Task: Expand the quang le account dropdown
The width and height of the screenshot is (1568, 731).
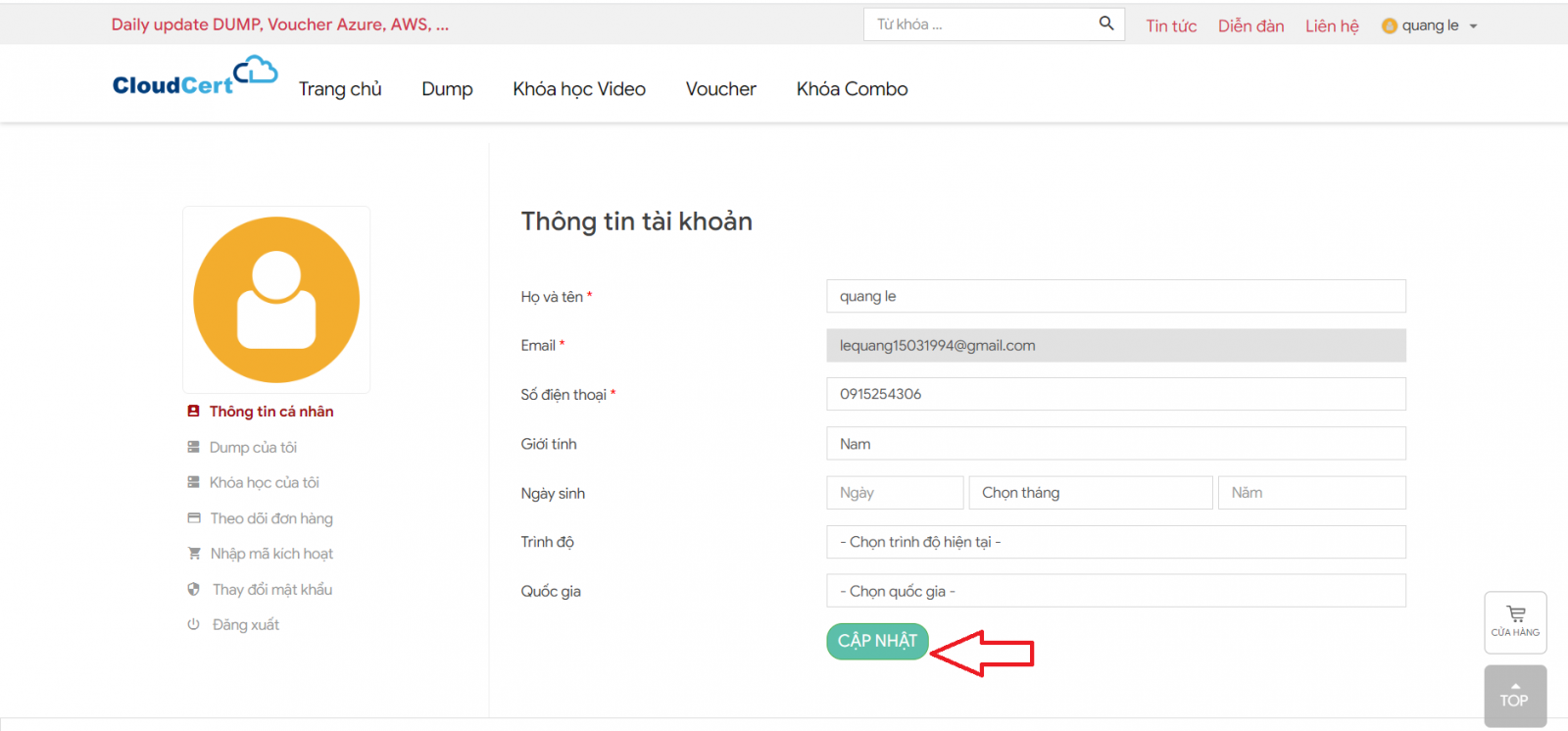Action: 1473,26
